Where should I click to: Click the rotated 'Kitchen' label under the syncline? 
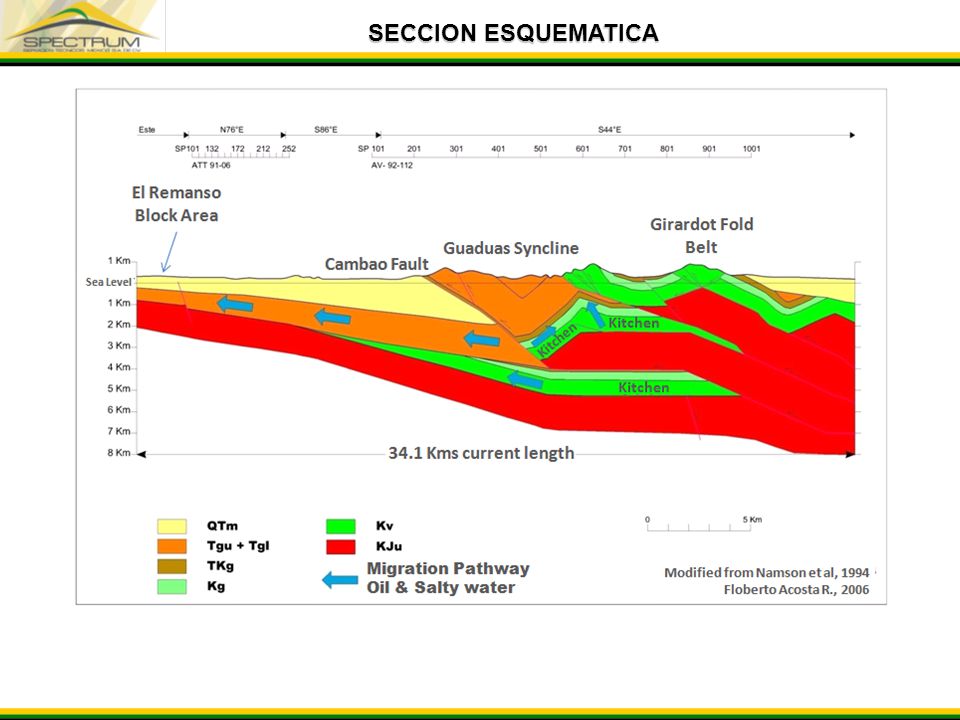(557, 340)
